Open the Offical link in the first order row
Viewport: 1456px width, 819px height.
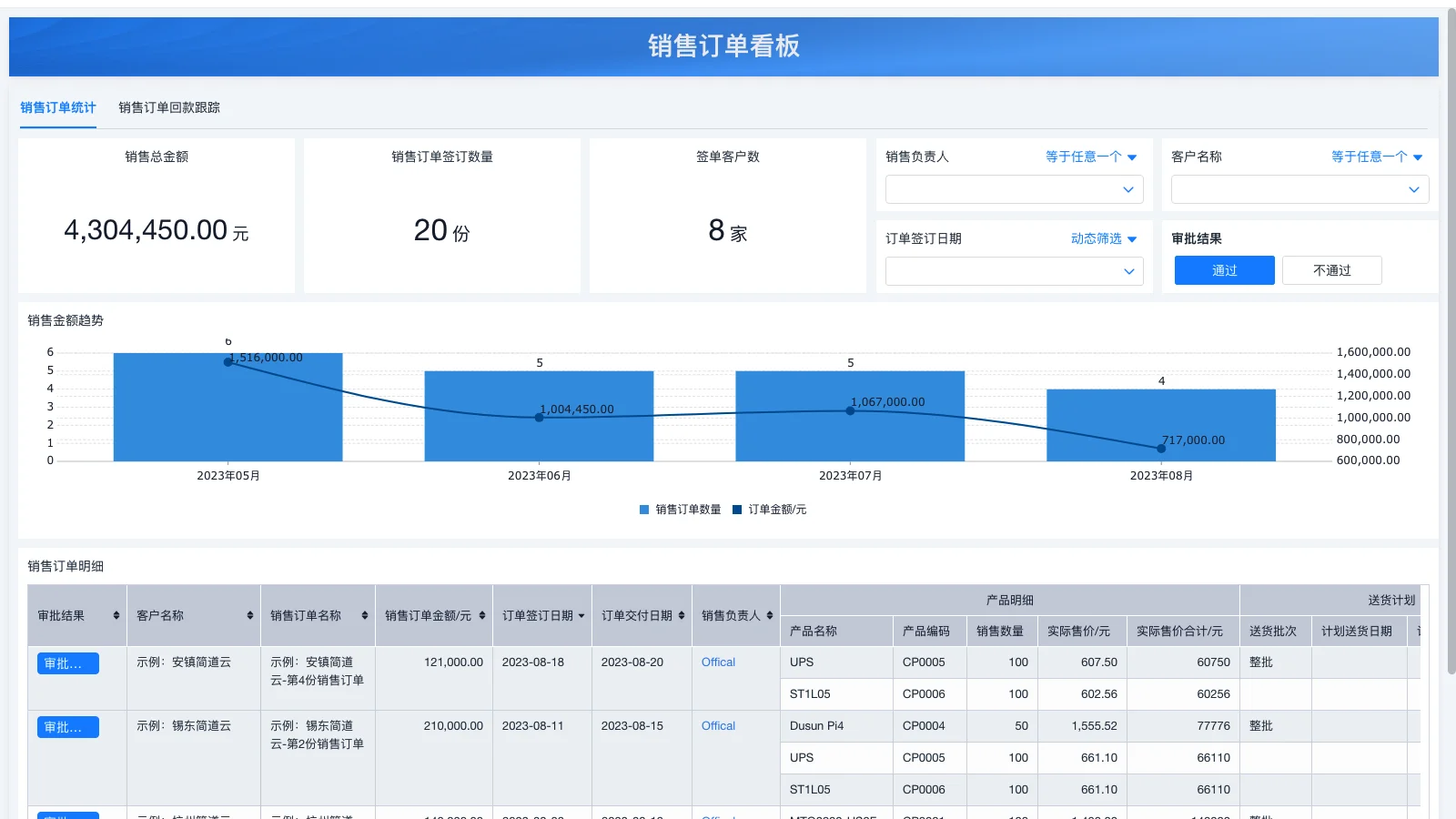(x=718, y=662)
